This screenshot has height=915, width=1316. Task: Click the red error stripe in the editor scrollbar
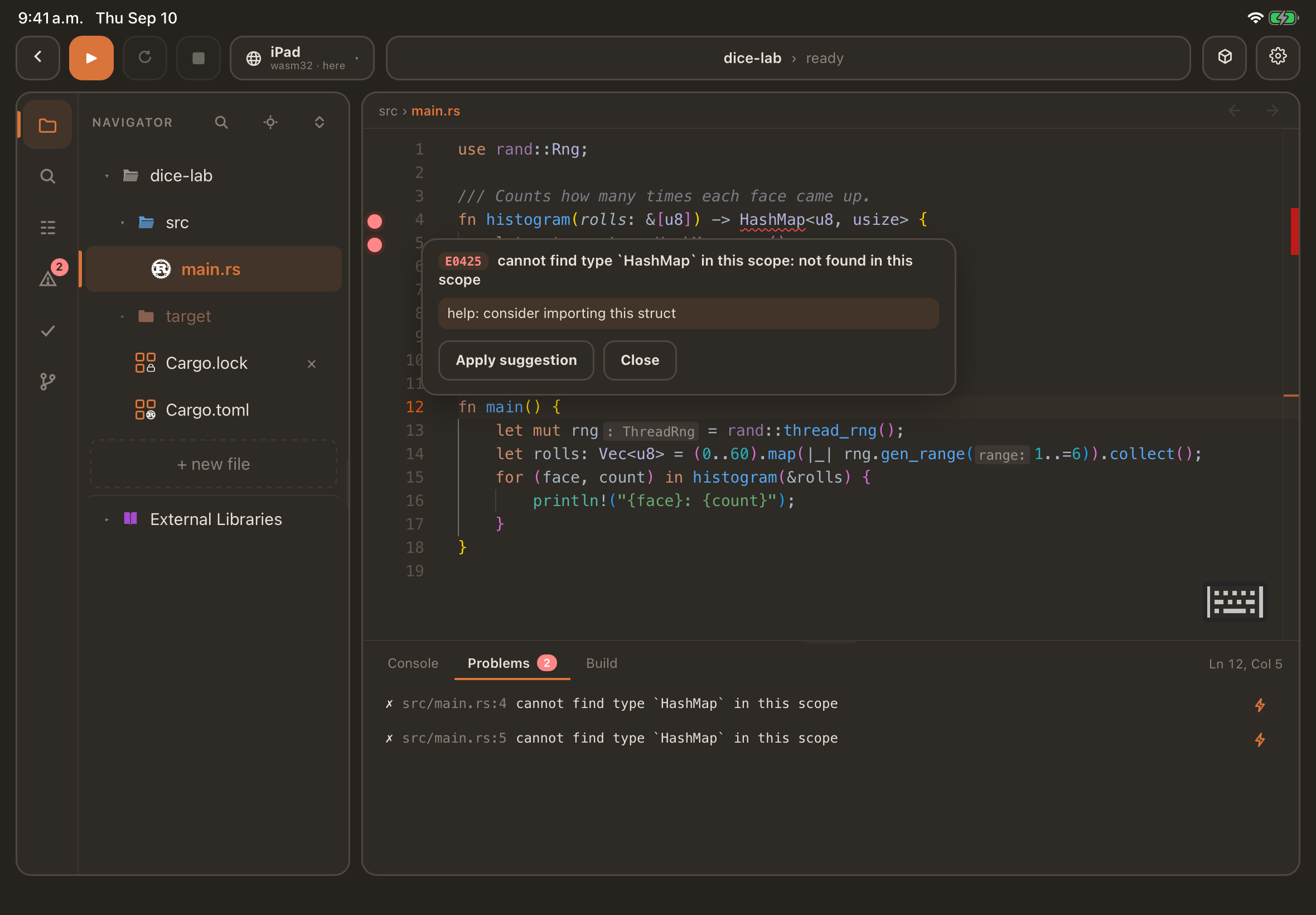click(1294, 232)
